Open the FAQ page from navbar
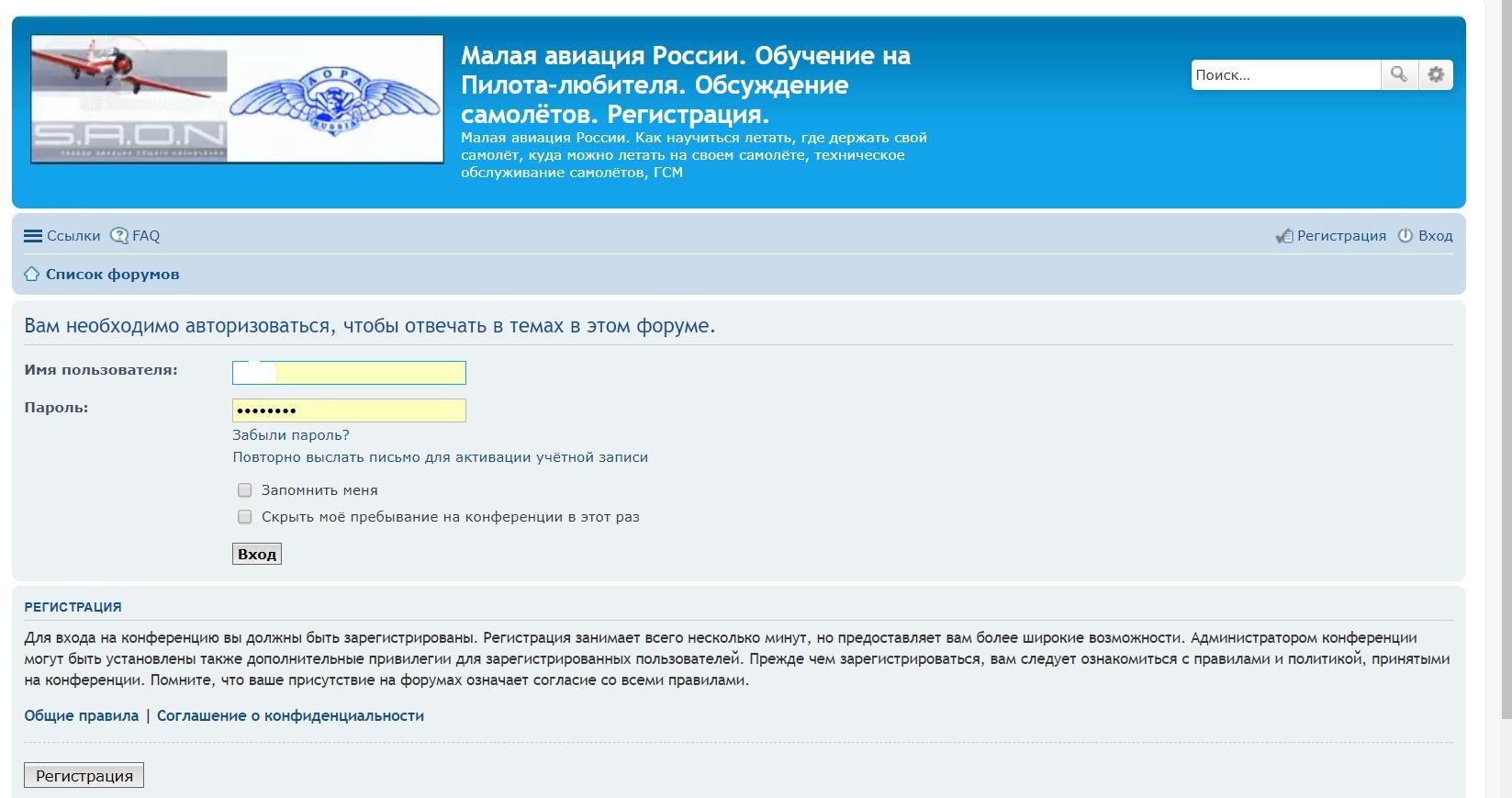This screenshot has height=798, width=1512. pos(146,236)
